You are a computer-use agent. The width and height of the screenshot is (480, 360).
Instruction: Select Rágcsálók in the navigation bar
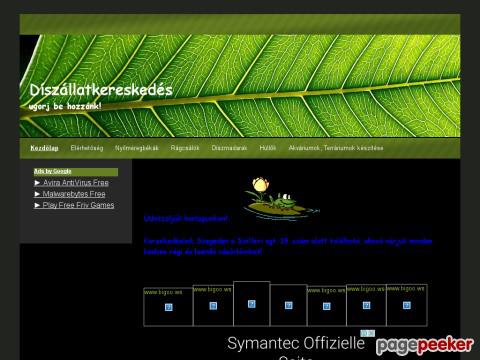pos(185,148)
